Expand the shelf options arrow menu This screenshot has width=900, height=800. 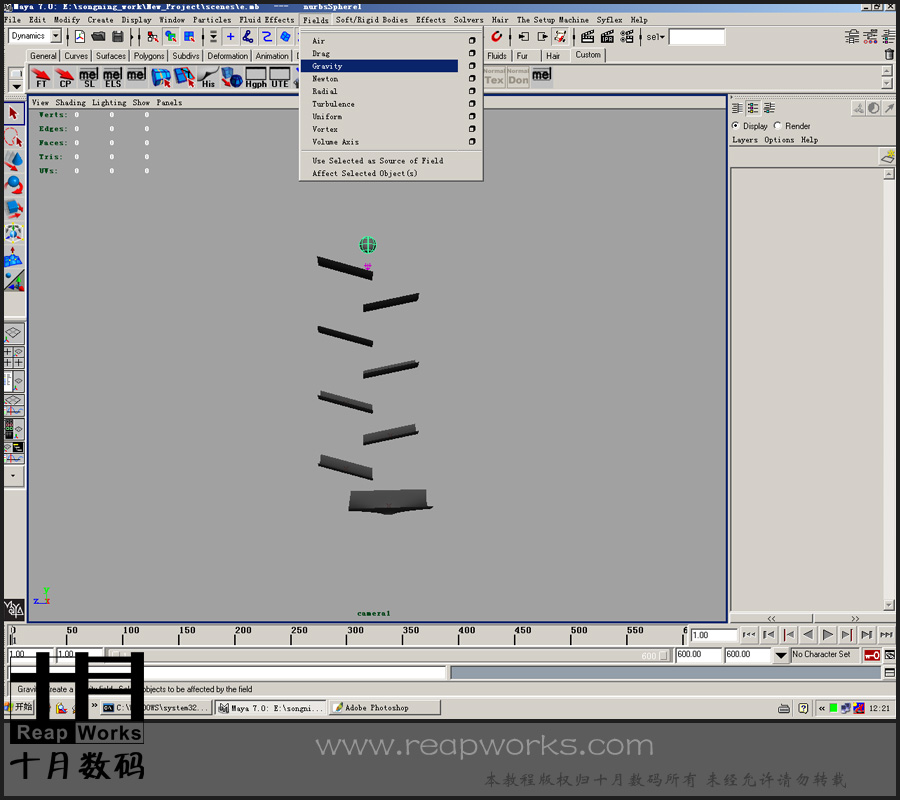(17, 86)
